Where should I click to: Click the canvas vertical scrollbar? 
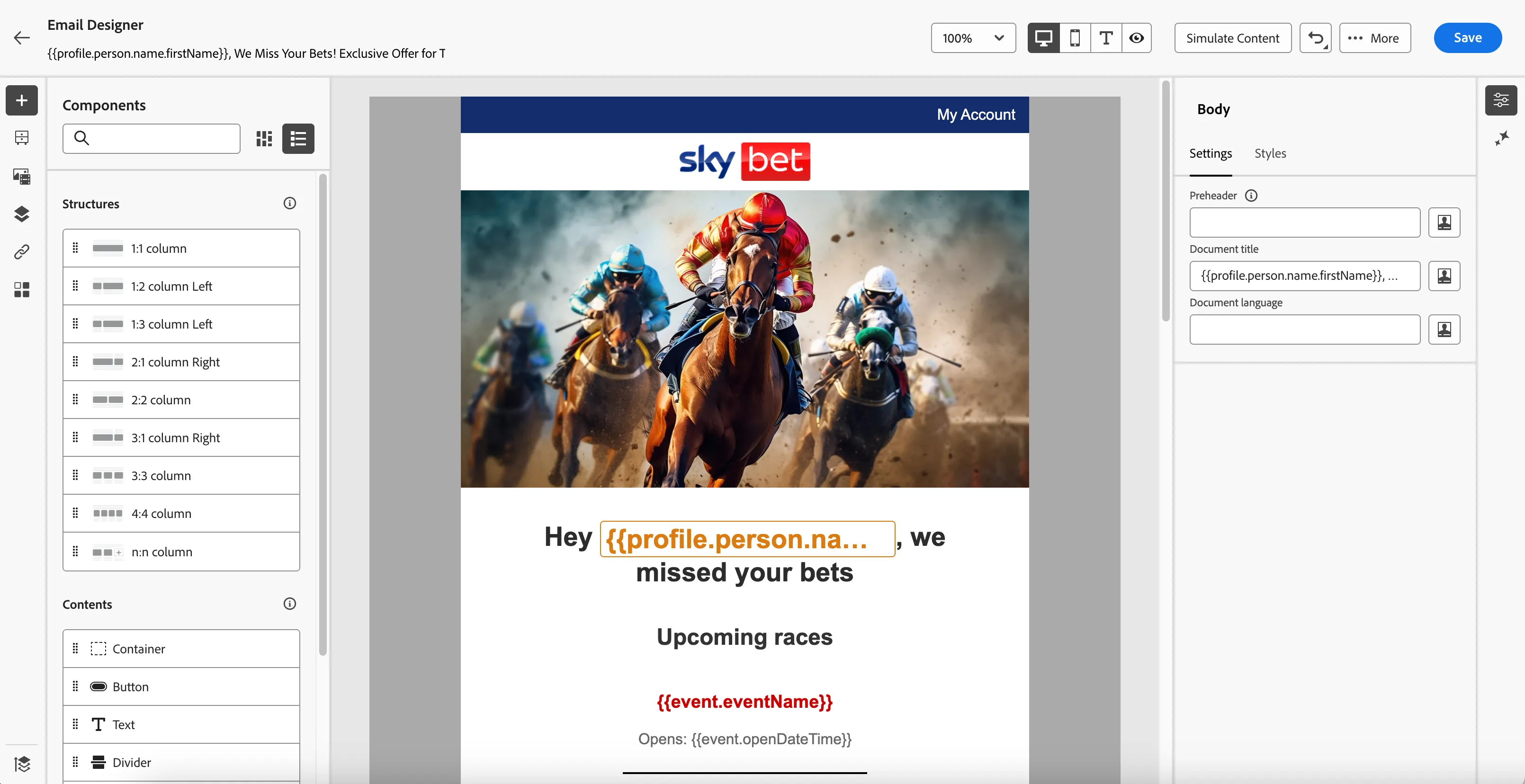[1166, 201]
